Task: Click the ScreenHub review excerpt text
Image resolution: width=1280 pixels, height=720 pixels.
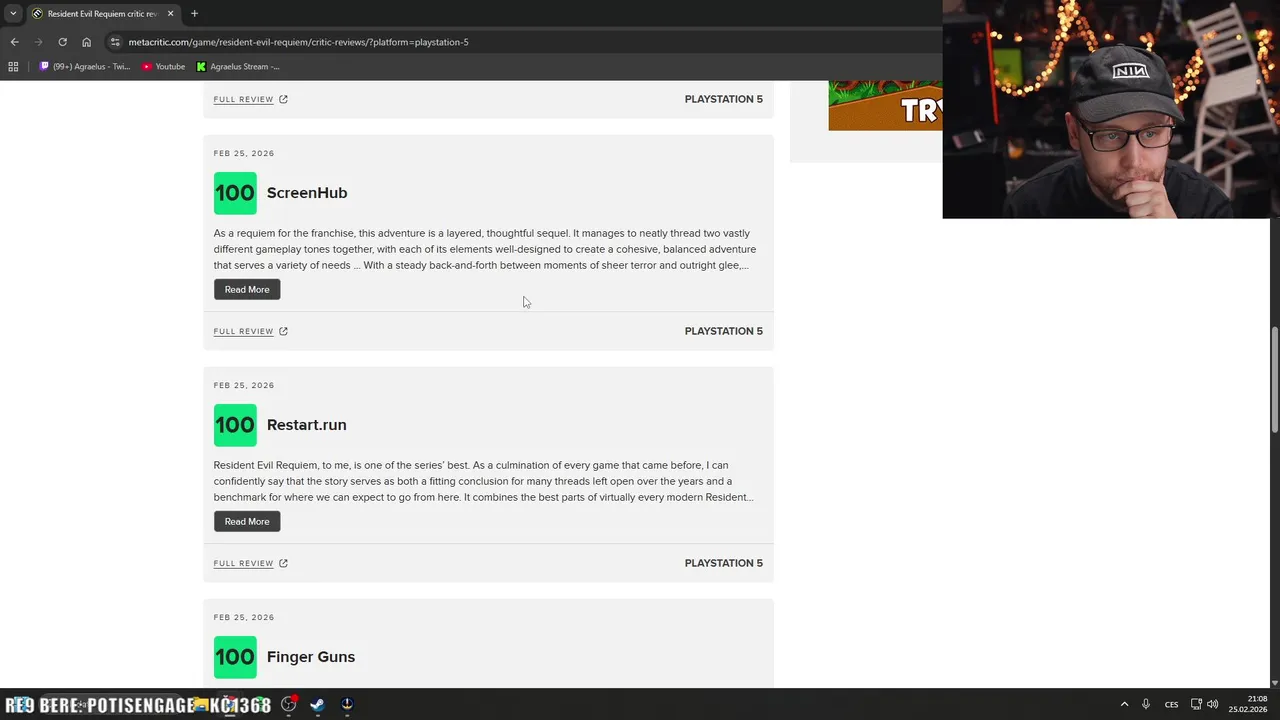Action: (485, 249)
